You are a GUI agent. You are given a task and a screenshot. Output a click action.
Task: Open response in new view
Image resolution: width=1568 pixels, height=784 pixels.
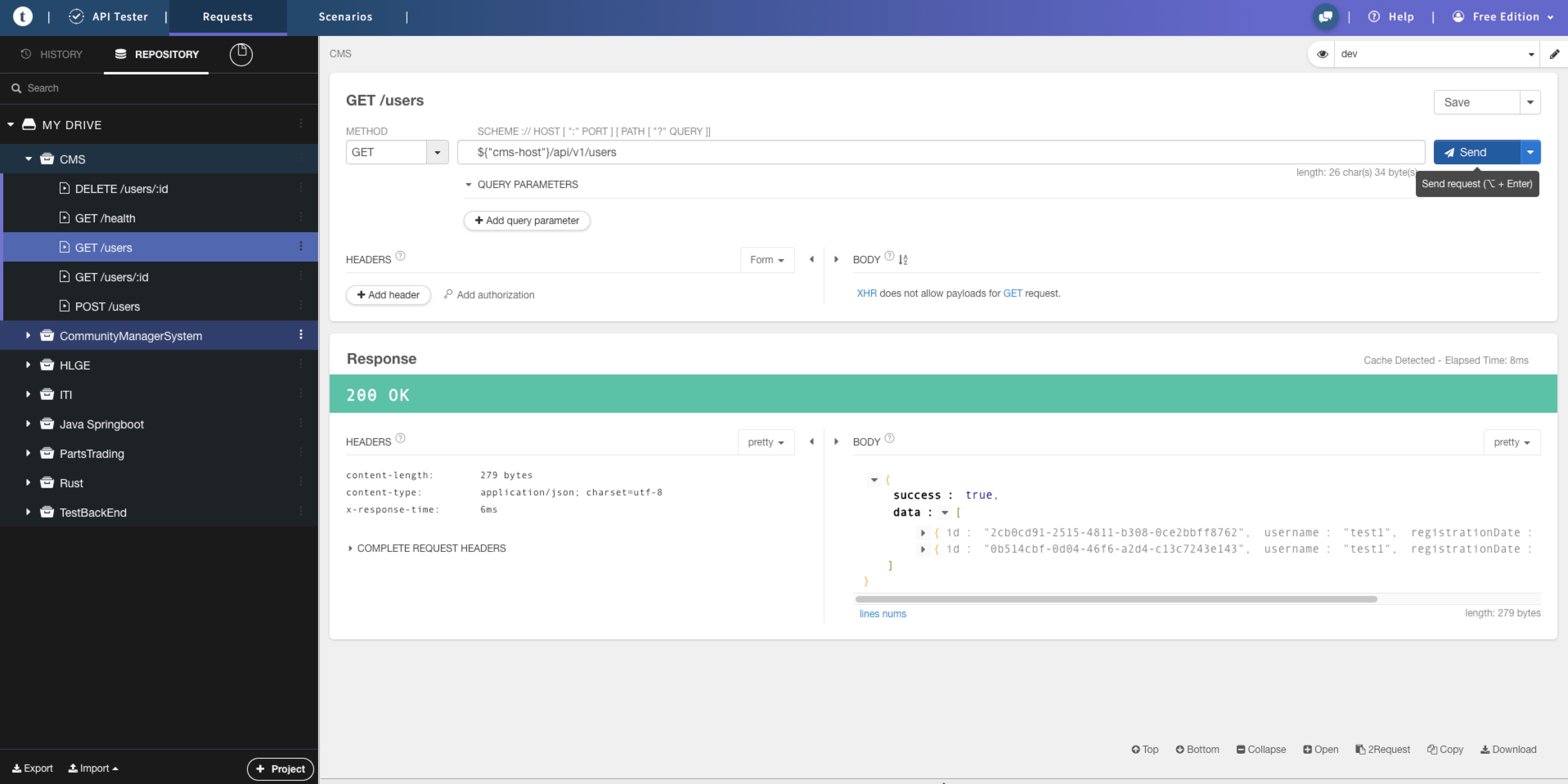click(1320, 749)
